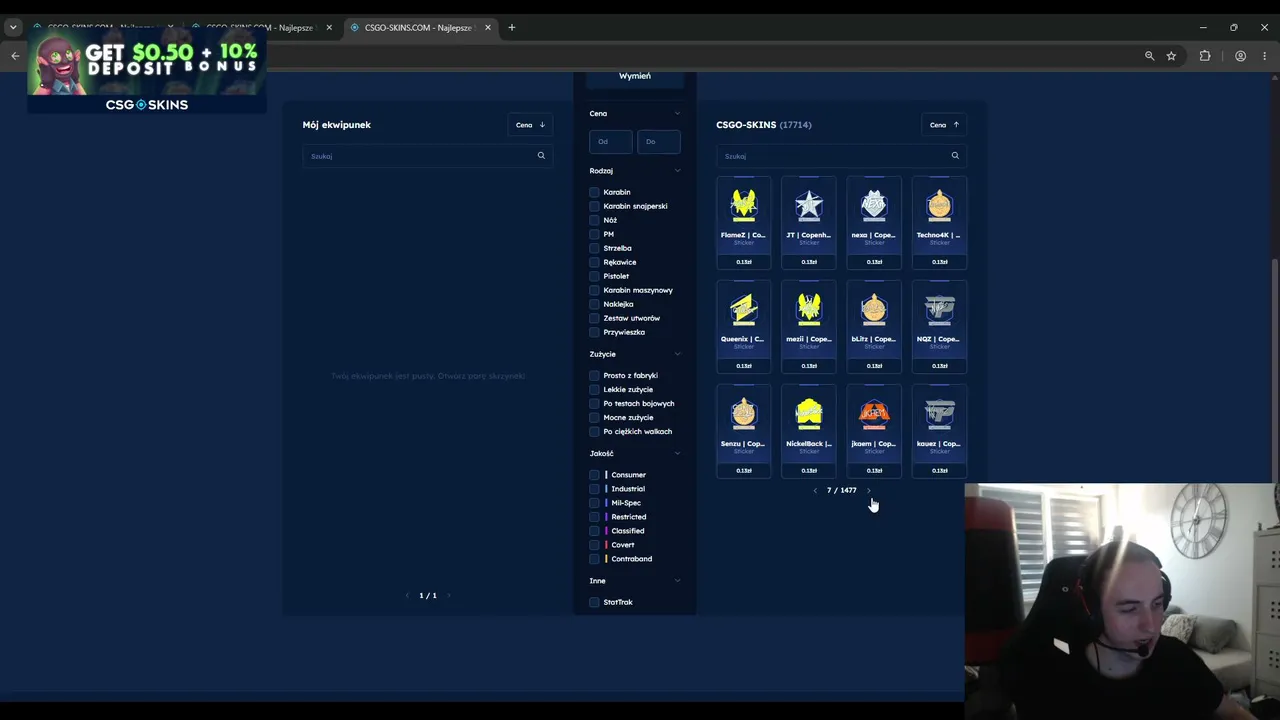The width and height of the screenshot is (1280, 720).
Task: Focus the Szukaj field in CSGO-SKINS panel
Action: [x=842, y=156]
